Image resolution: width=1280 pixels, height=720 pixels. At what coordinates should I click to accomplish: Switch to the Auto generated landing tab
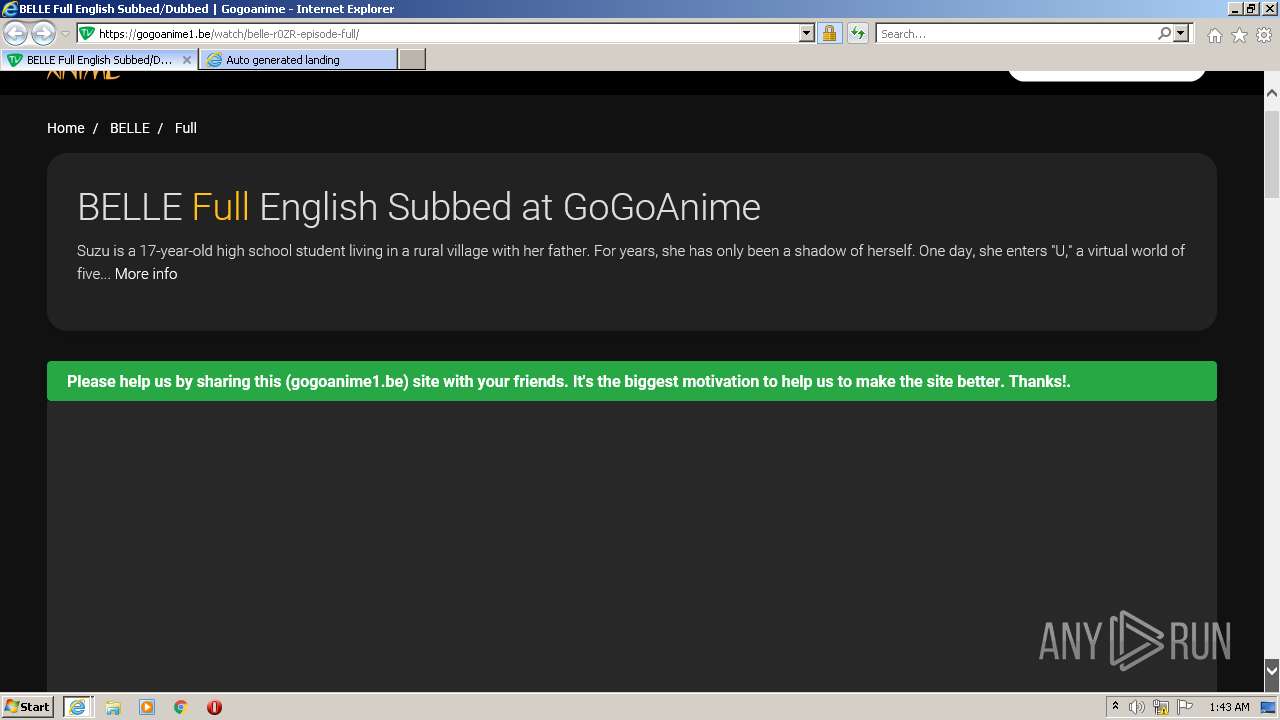(298, 60)
